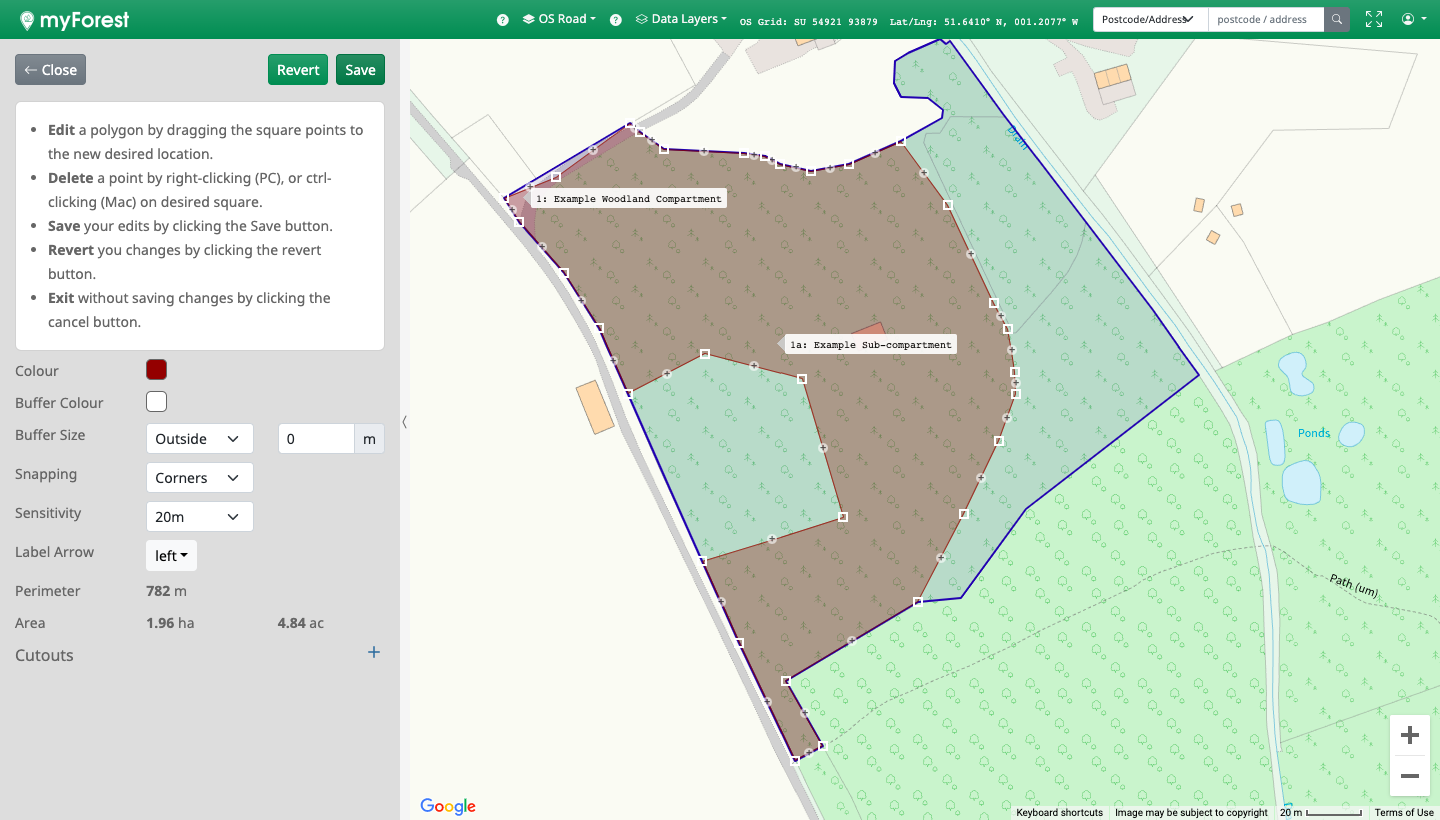Open help icon beside Data Layers
Viewport: 1440px width, 820px height.
(616, 20)
